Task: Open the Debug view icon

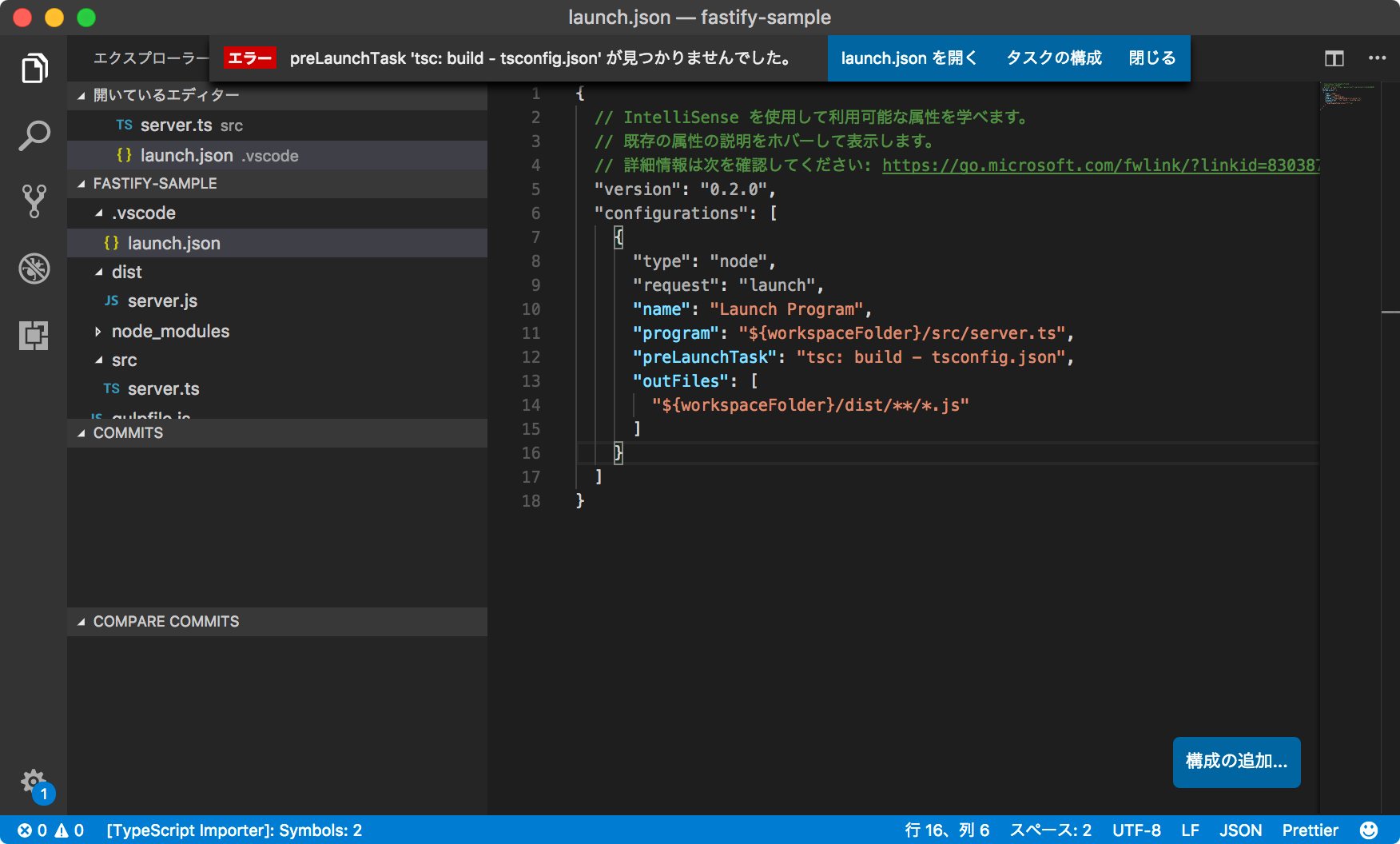Action: coord(34,269)
